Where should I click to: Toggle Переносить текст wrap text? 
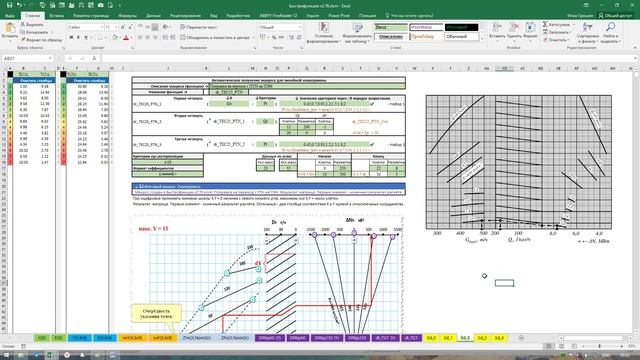[x=199, y=27]
